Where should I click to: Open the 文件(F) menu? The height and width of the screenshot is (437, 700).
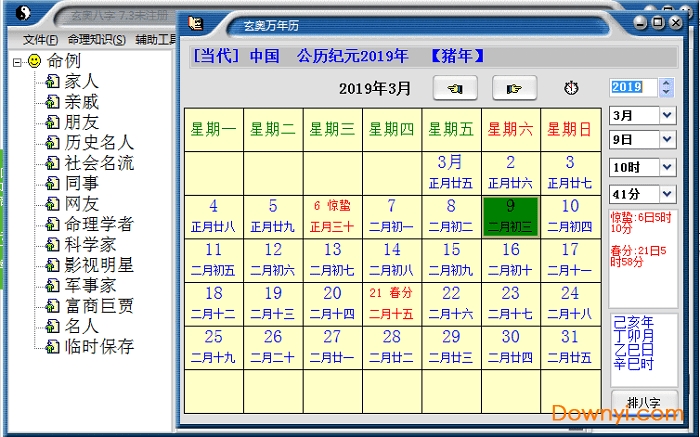[x=40, y=40]
